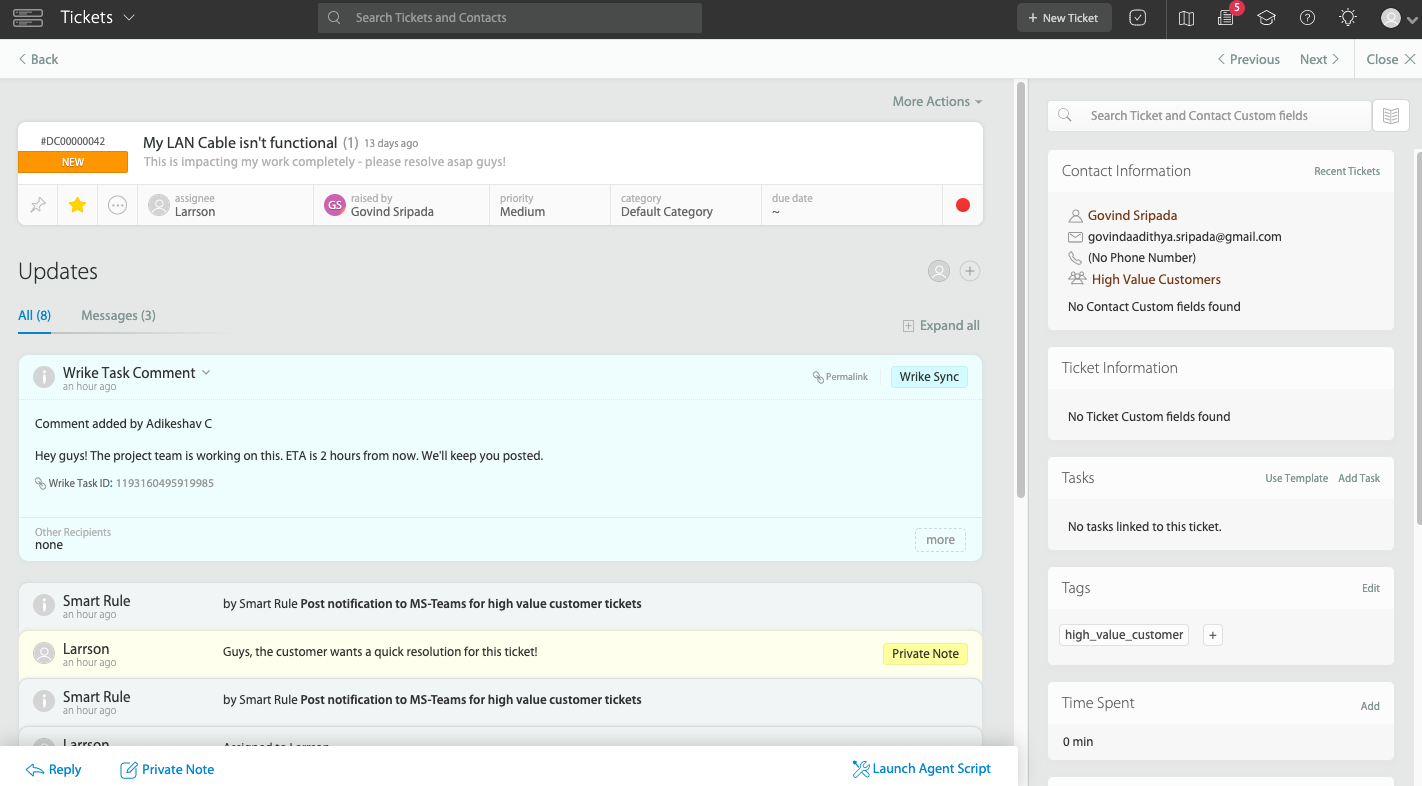The width and height of the screenshot is (1422, 786).
Task: Click the follower avatar icon in Updates
Action: [x=938, y=271]
